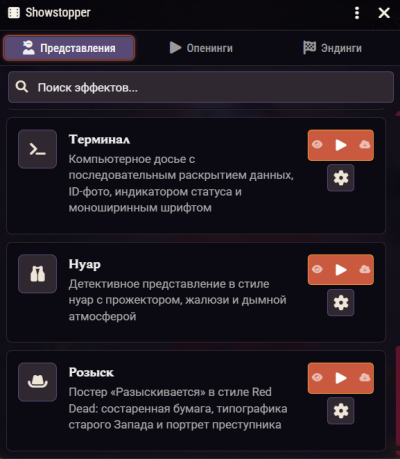This screenshot has height=459, width=400.
Task: Toggle preview eye for Розыск
Action: [x=317, y=378]
